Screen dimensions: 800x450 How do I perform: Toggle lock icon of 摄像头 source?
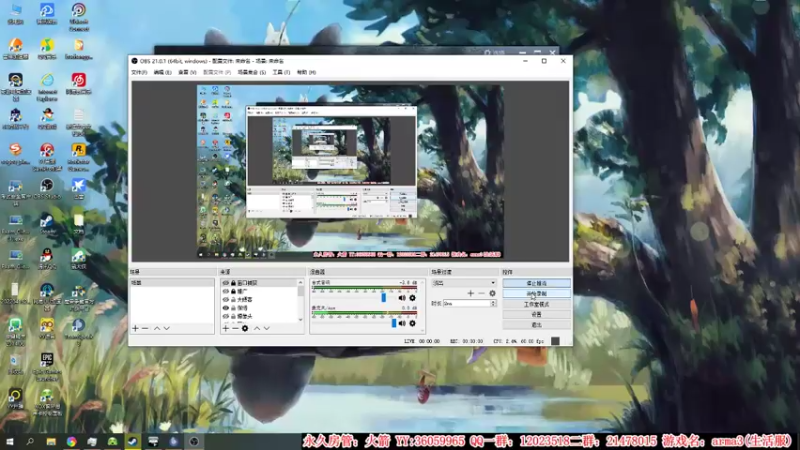point(233,316)
